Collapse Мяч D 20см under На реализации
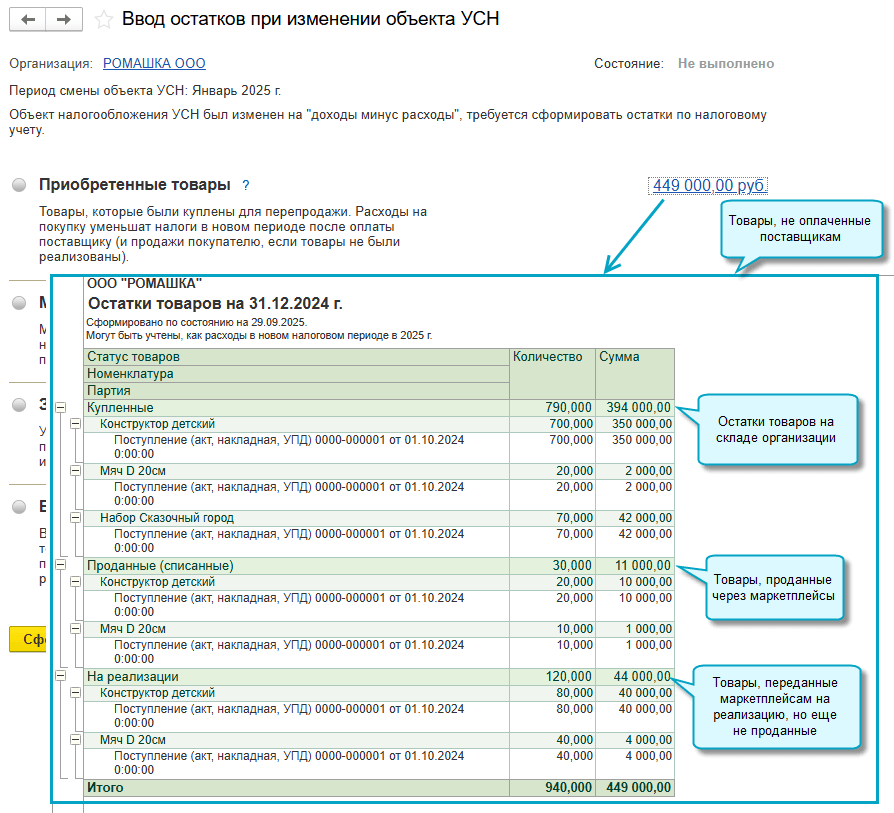 coord(75,740)
